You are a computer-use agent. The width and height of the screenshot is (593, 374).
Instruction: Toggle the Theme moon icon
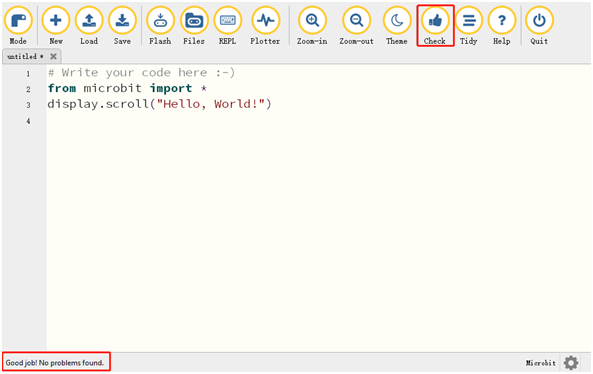[397, 25]
